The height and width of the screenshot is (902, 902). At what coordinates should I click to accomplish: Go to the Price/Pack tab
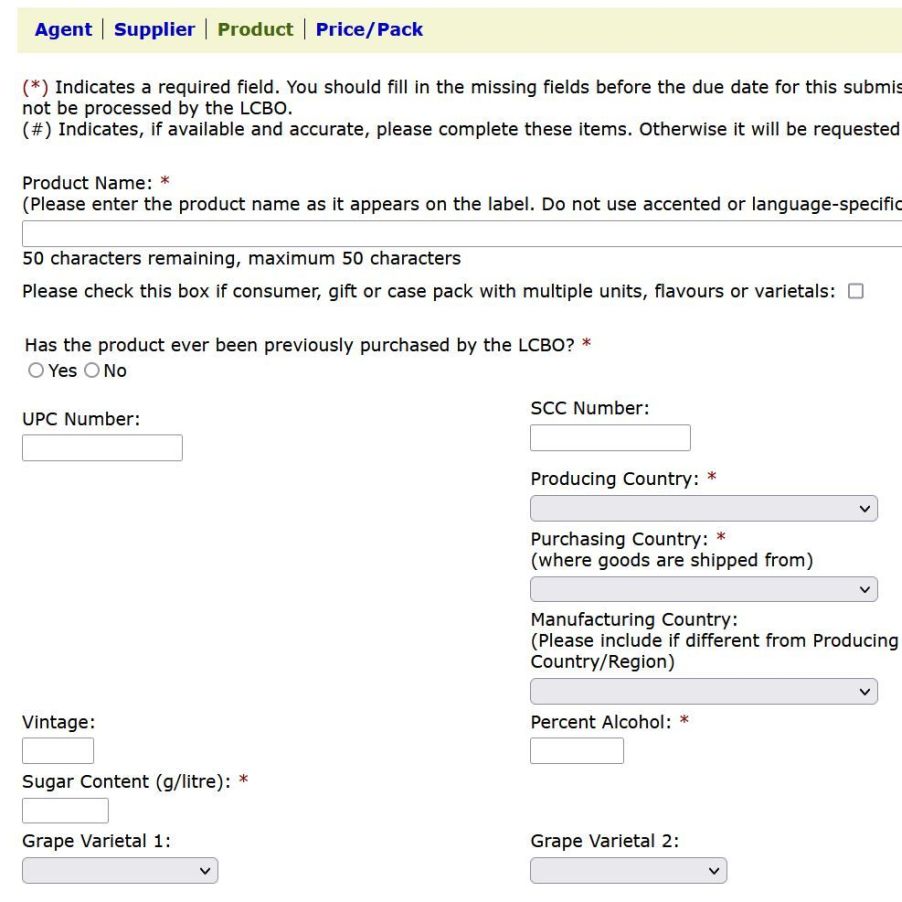click(x=369, y=30)
